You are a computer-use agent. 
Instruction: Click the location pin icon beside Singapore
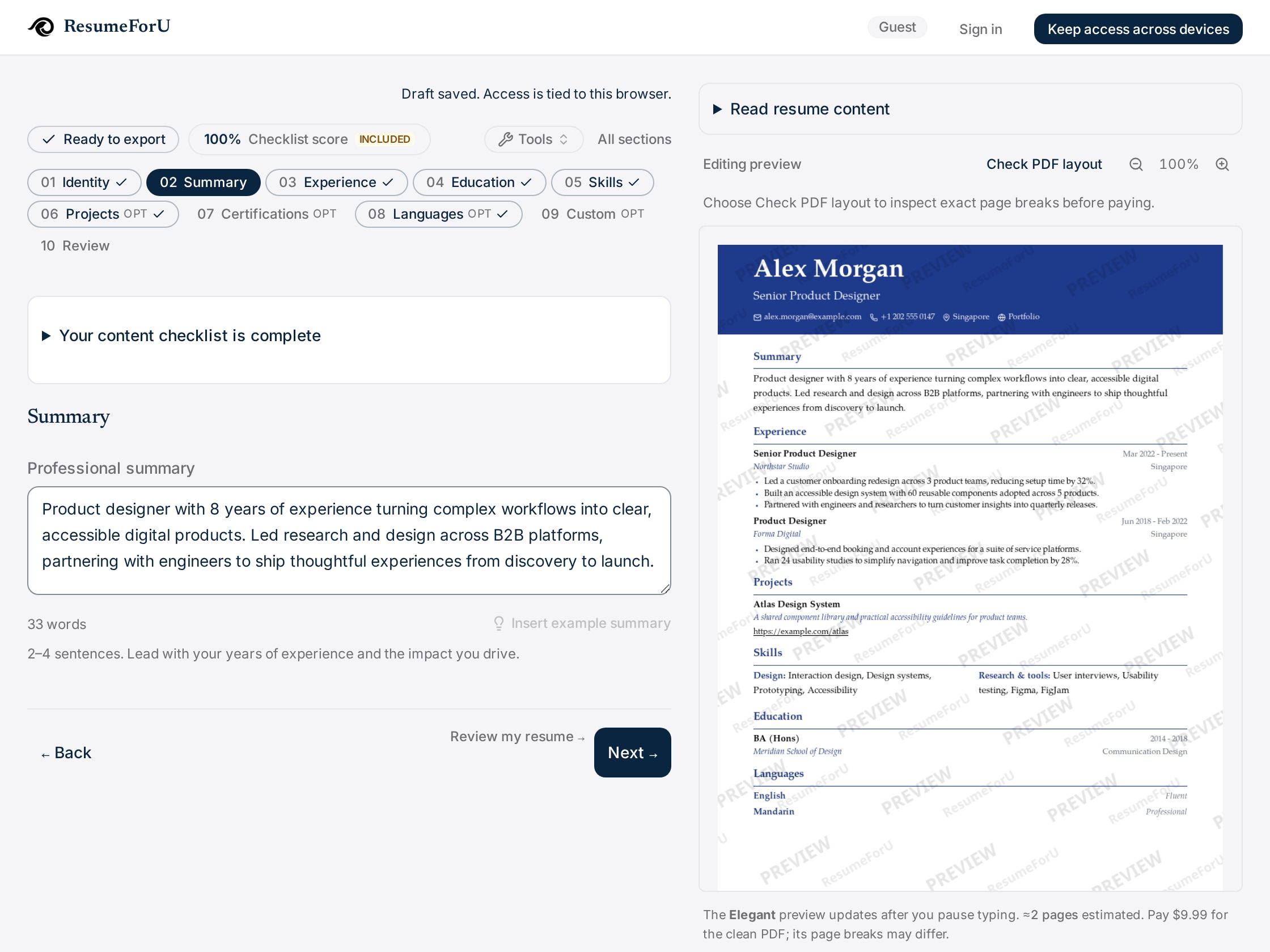click(946, 317)
